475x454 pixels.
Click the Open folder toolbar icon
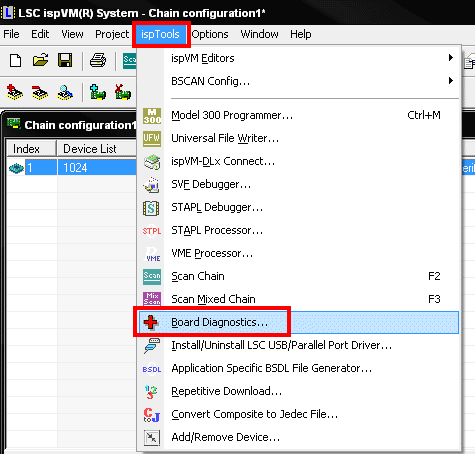pyautogui.click(x=40, y=60)
